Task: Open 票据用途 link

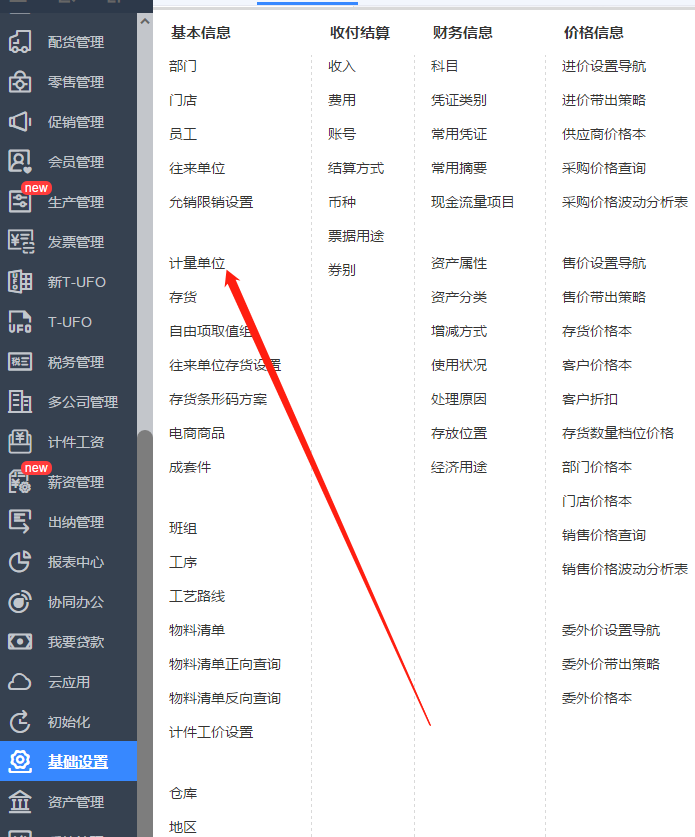Action: pyautogui.click(x=356, y=236)
